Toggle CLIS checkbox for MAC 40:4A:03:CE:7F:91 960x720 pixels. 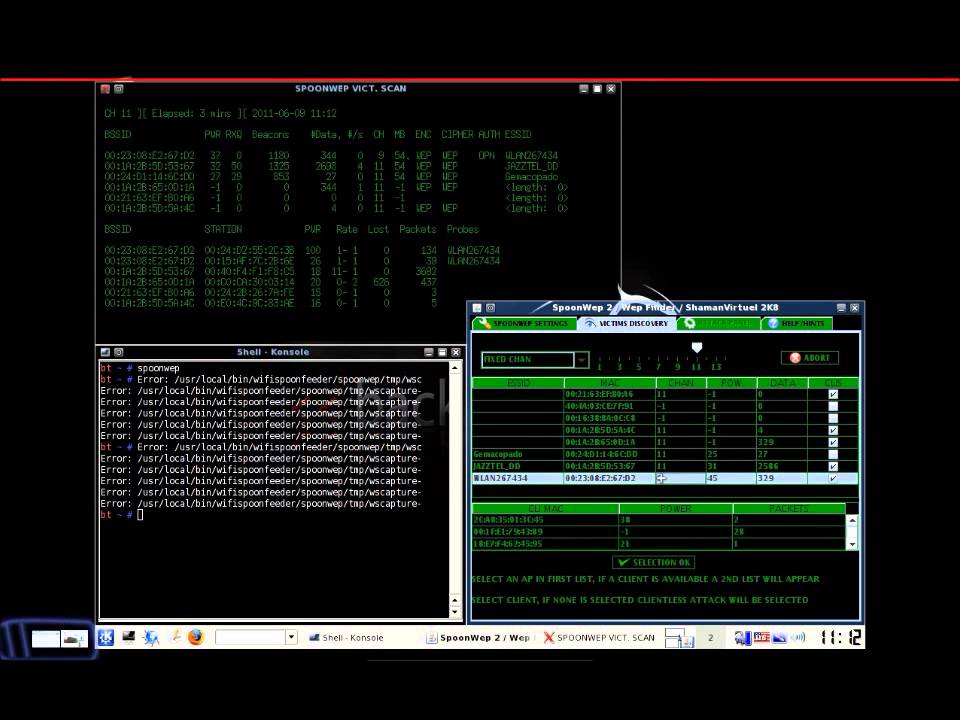pyautogui.click(x=833, y=406)
